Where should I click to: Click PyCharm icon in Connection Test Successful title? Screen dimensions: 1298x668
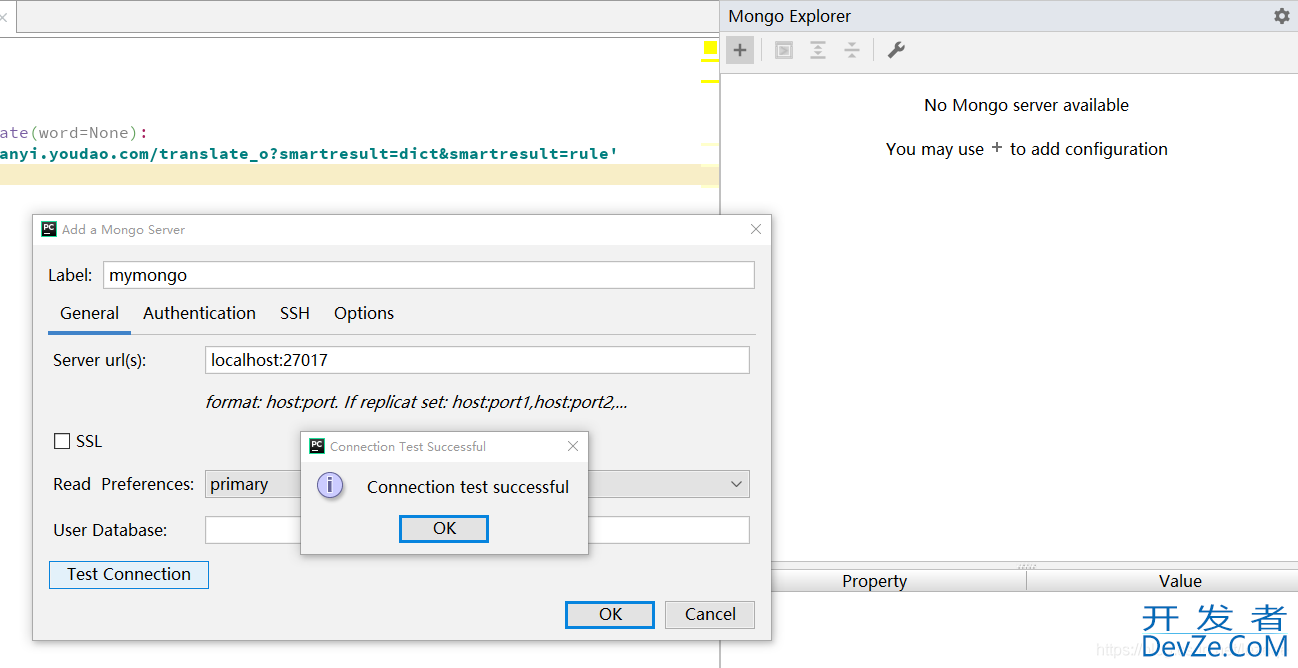point(317,446)
